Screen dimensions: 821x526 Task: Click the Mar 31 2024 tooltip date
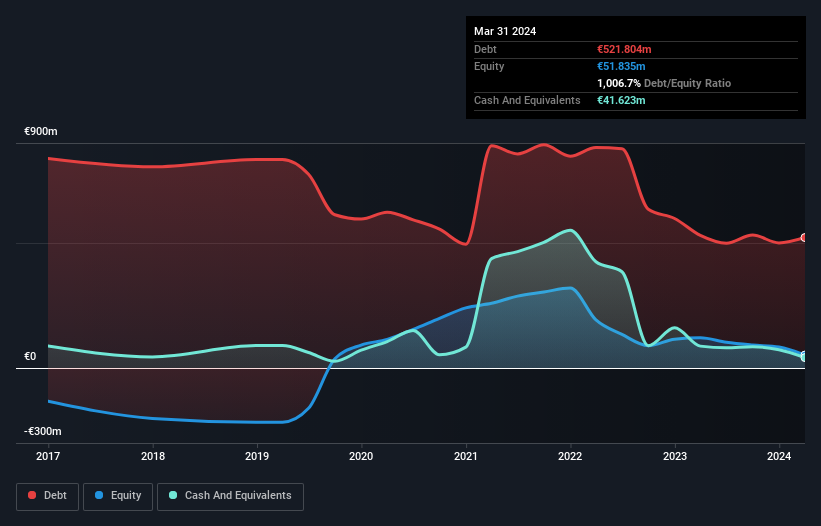pos(505,31)
